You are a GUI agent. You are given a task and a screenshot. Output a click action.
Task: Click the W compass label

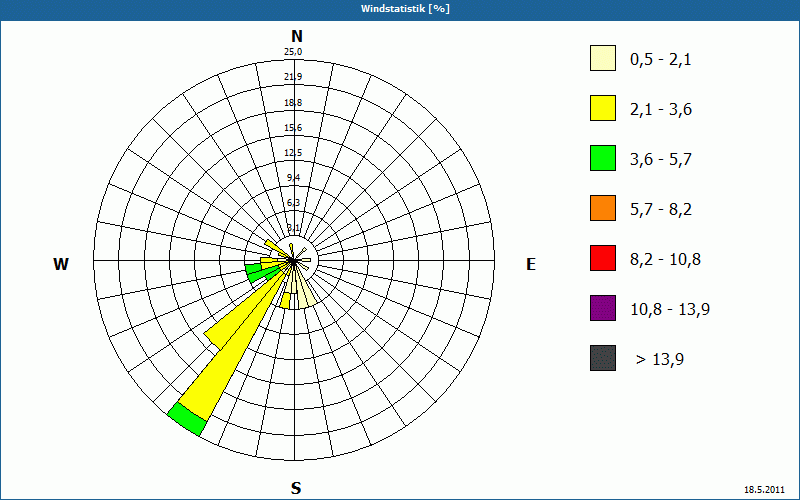[61, 264]
